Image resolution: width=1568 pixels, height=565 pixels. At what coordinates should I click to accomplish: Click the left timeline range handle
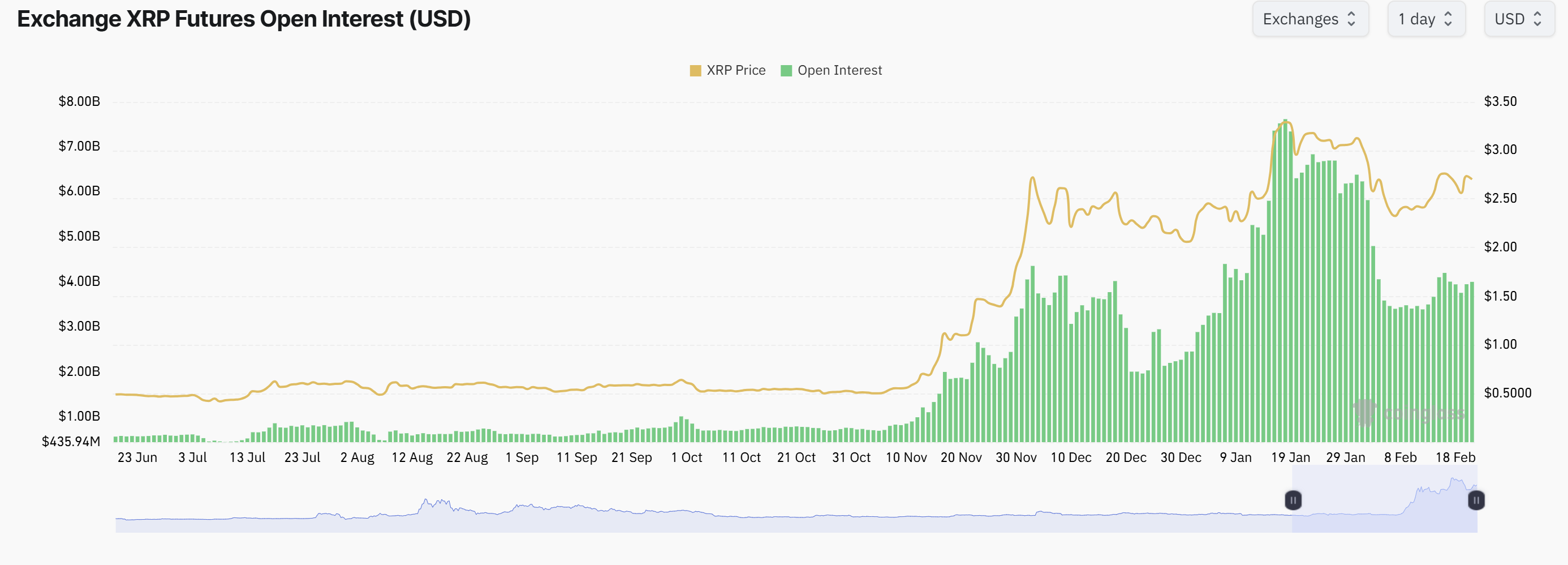(1293, 500)
